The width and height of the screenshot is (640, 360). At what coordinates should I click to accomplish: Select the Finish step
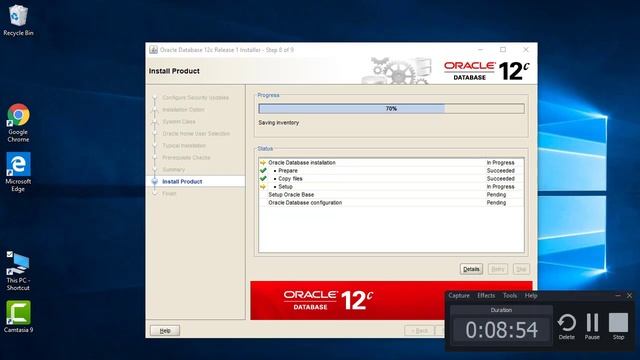tap(169, 193)
